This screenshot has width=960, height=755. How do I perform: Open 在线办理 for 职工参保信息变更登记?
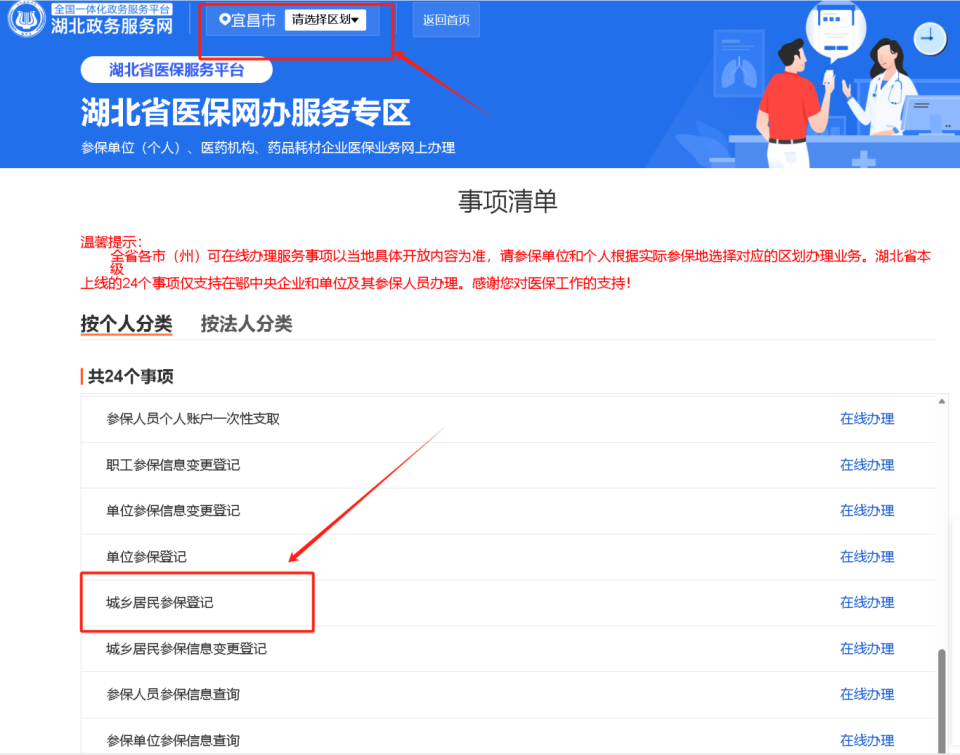pos(866,464)
